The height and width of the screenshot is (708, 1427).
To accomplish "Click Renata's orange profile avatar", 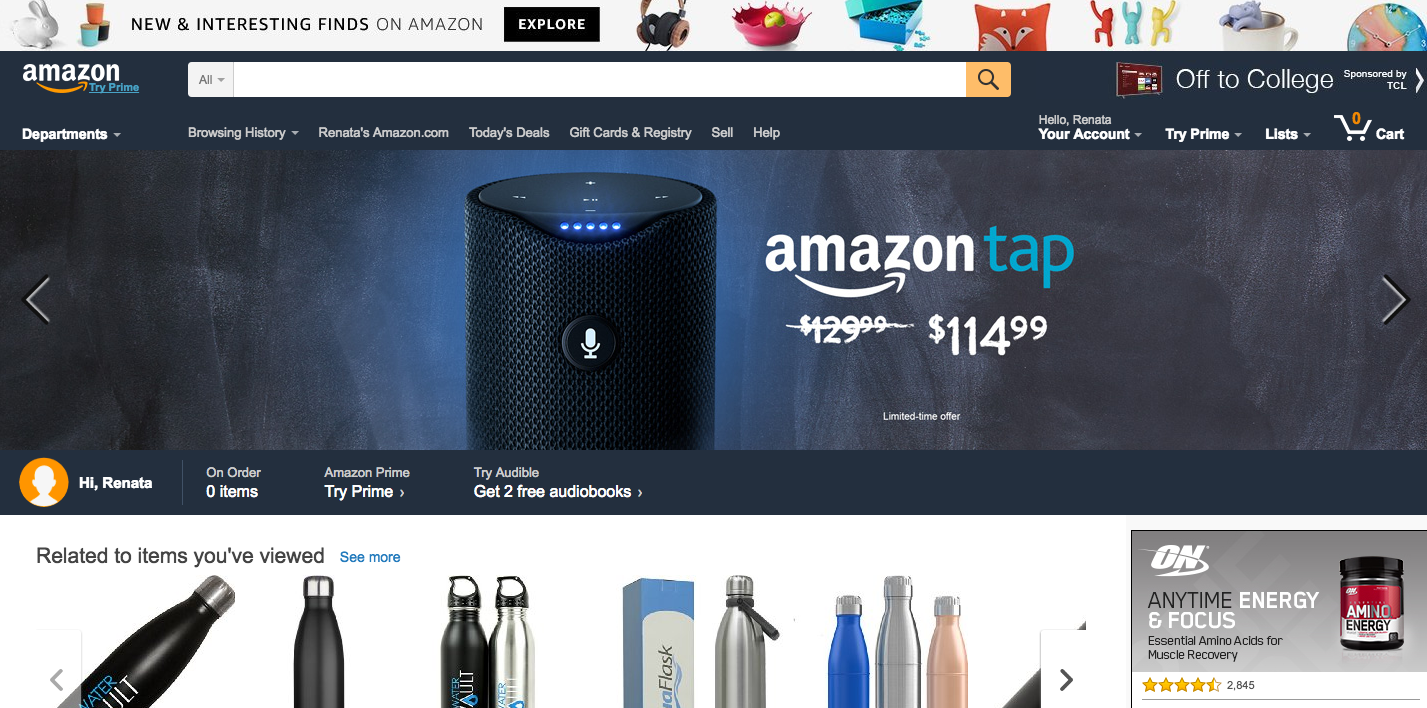I will (x=43, y=482).
